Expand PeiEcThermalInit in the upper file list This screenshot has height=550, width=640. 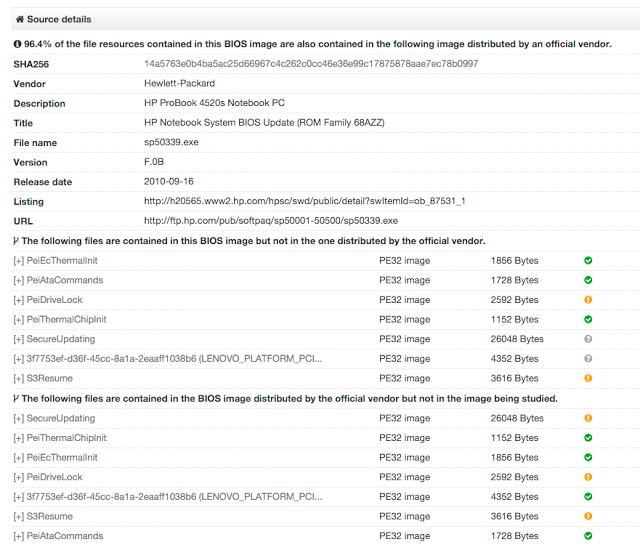[x=18, y=261]
